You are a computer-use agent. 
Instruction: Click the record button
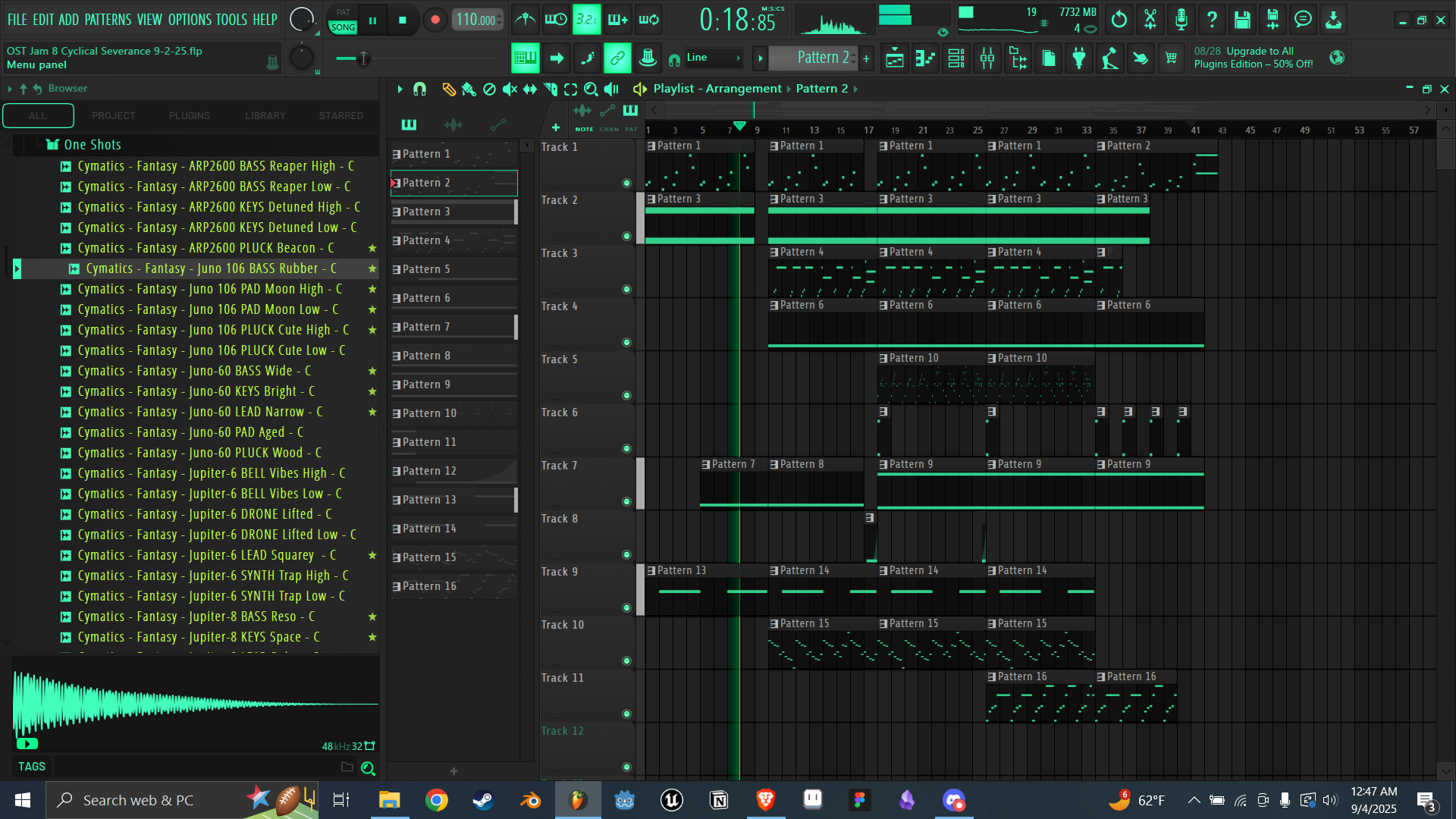pyautogui.click(x=435, y=20)
